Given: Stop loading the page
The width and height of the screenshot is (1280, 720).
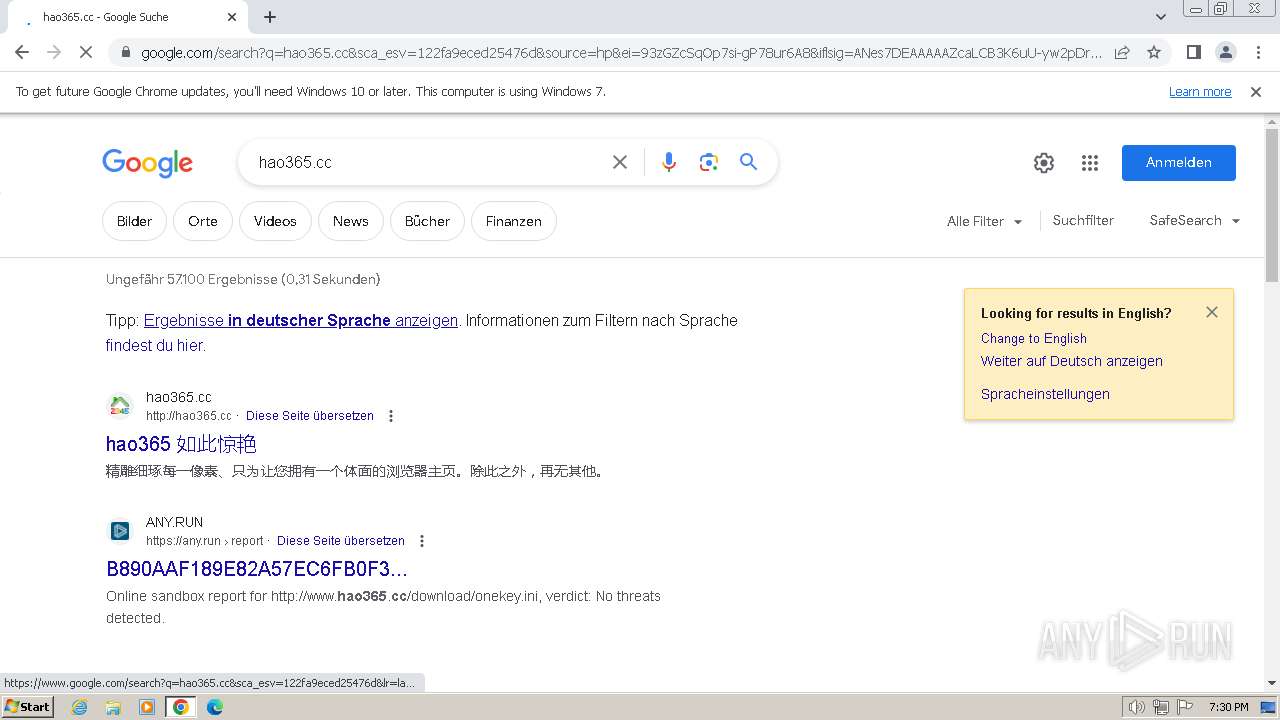Looking at the screenshot, I should [86, 52].
